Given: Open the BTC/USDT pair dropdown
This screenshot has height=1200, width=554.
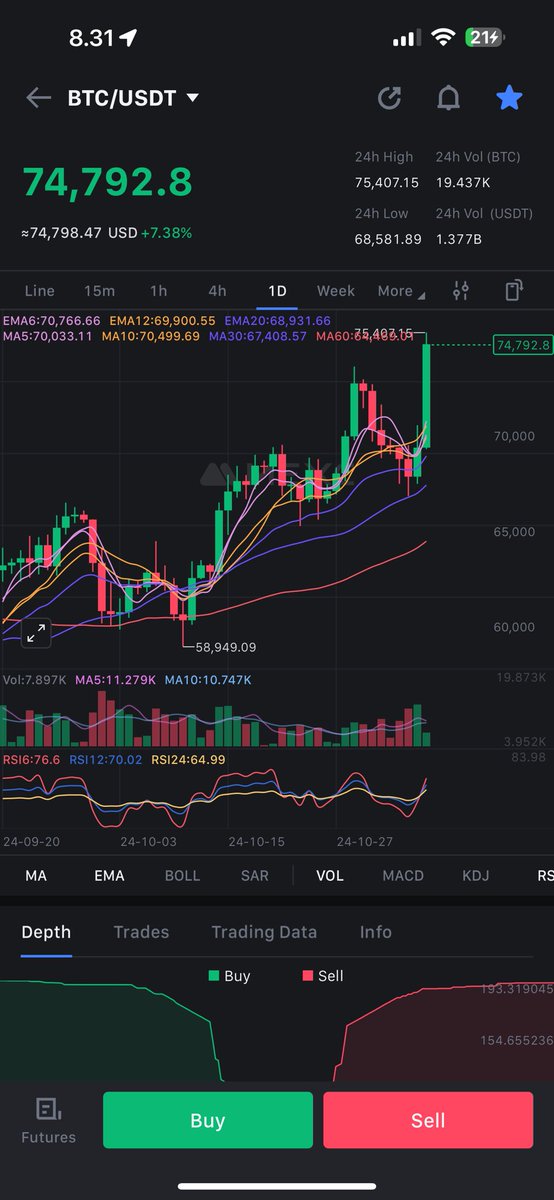Looking at the screenshot, I should (133, 98).
